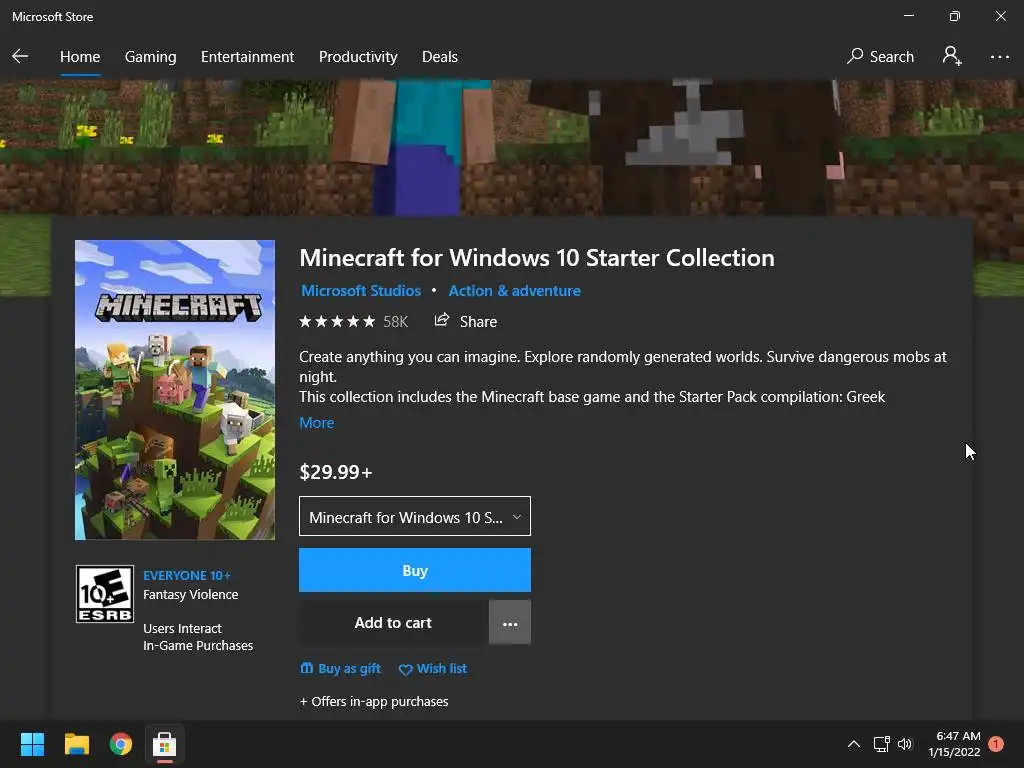Click the Minecraft box art thumbnail
This screenshot has height=768, width=1024.
click(175, 390)
